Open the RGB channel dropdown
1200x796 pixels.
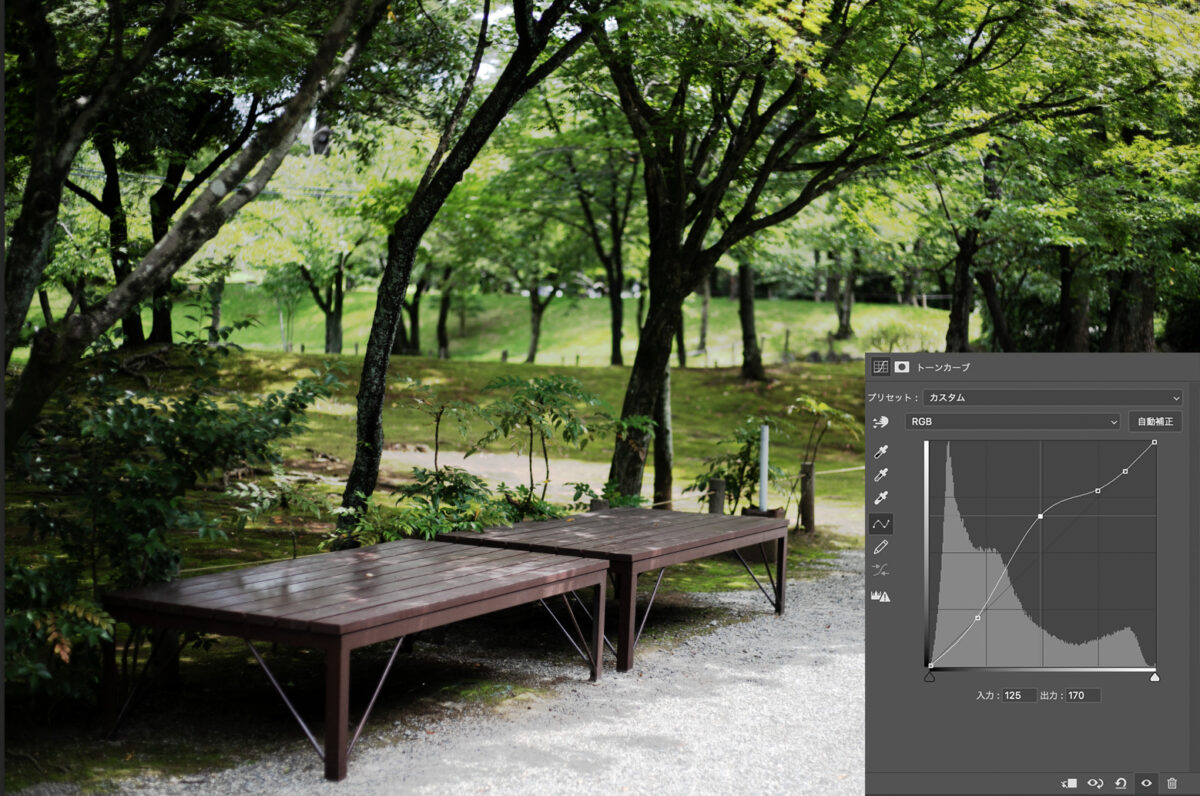tap(1012, 422)
